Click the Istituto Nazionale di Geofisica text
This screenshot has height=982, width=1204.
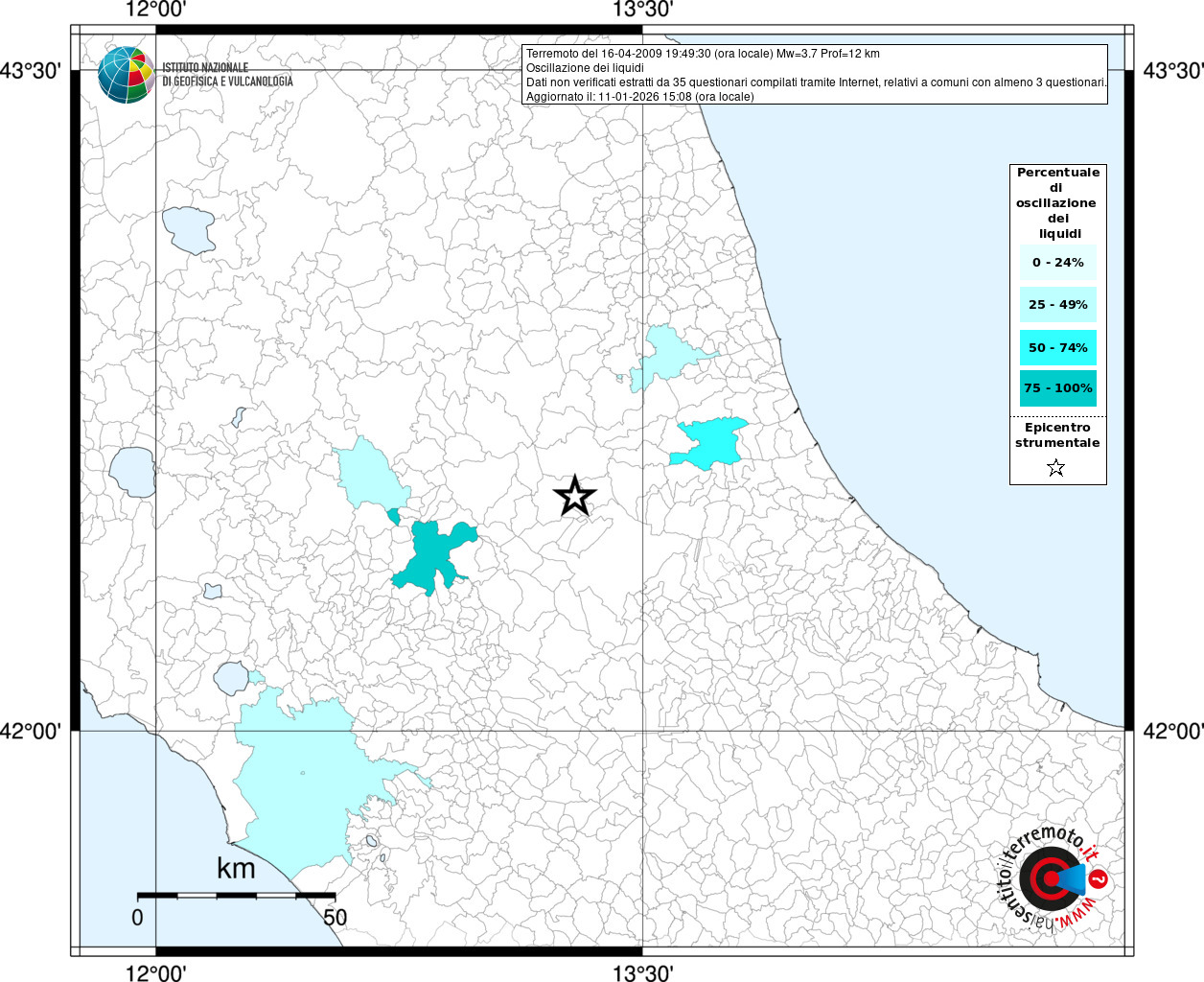(227, 75)
